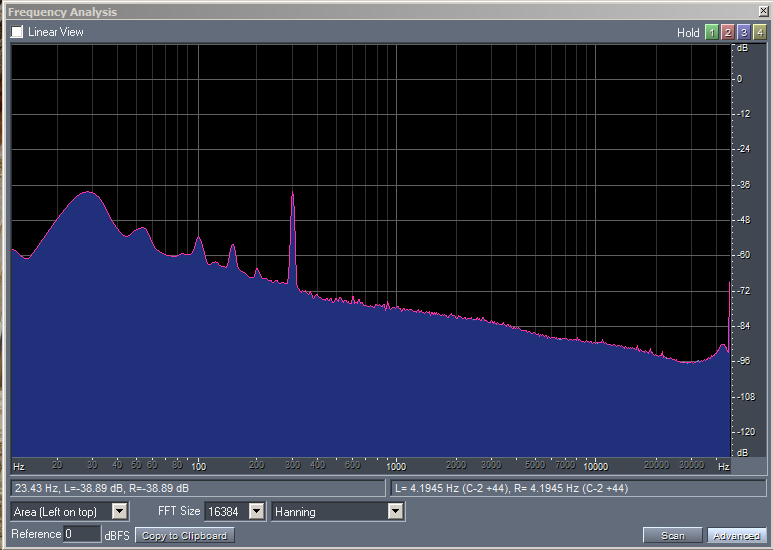Toggle Hold button 3 (blue)

pyautogui.click(x=743, y=33)
